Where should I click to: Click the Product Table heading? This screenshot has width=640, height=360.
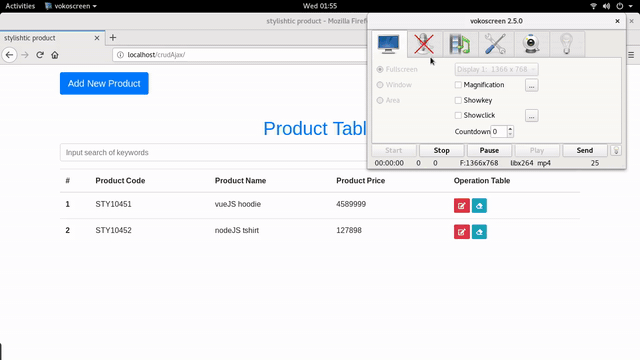[315, 129]
